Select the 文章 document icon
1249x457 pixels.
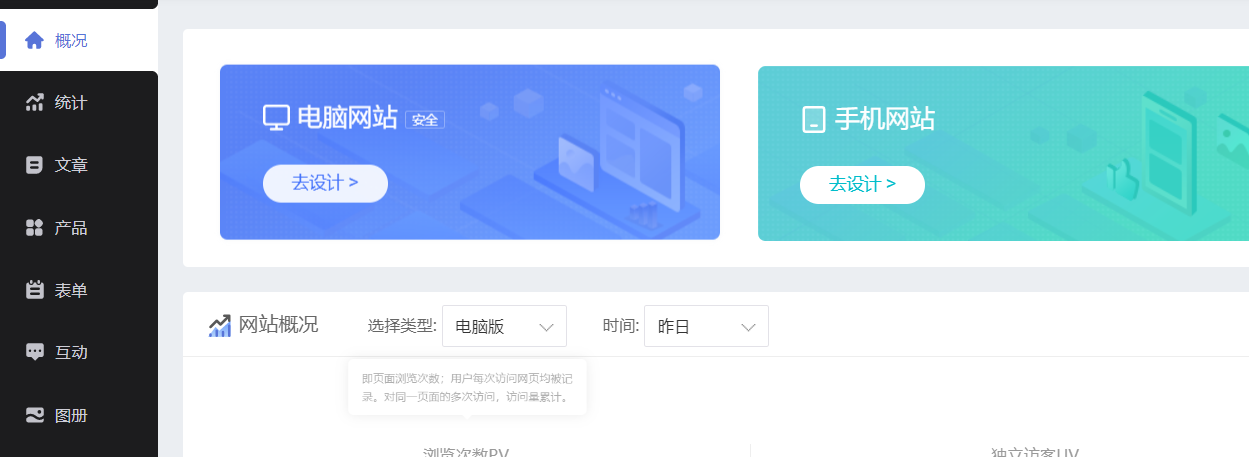[35, 165]
